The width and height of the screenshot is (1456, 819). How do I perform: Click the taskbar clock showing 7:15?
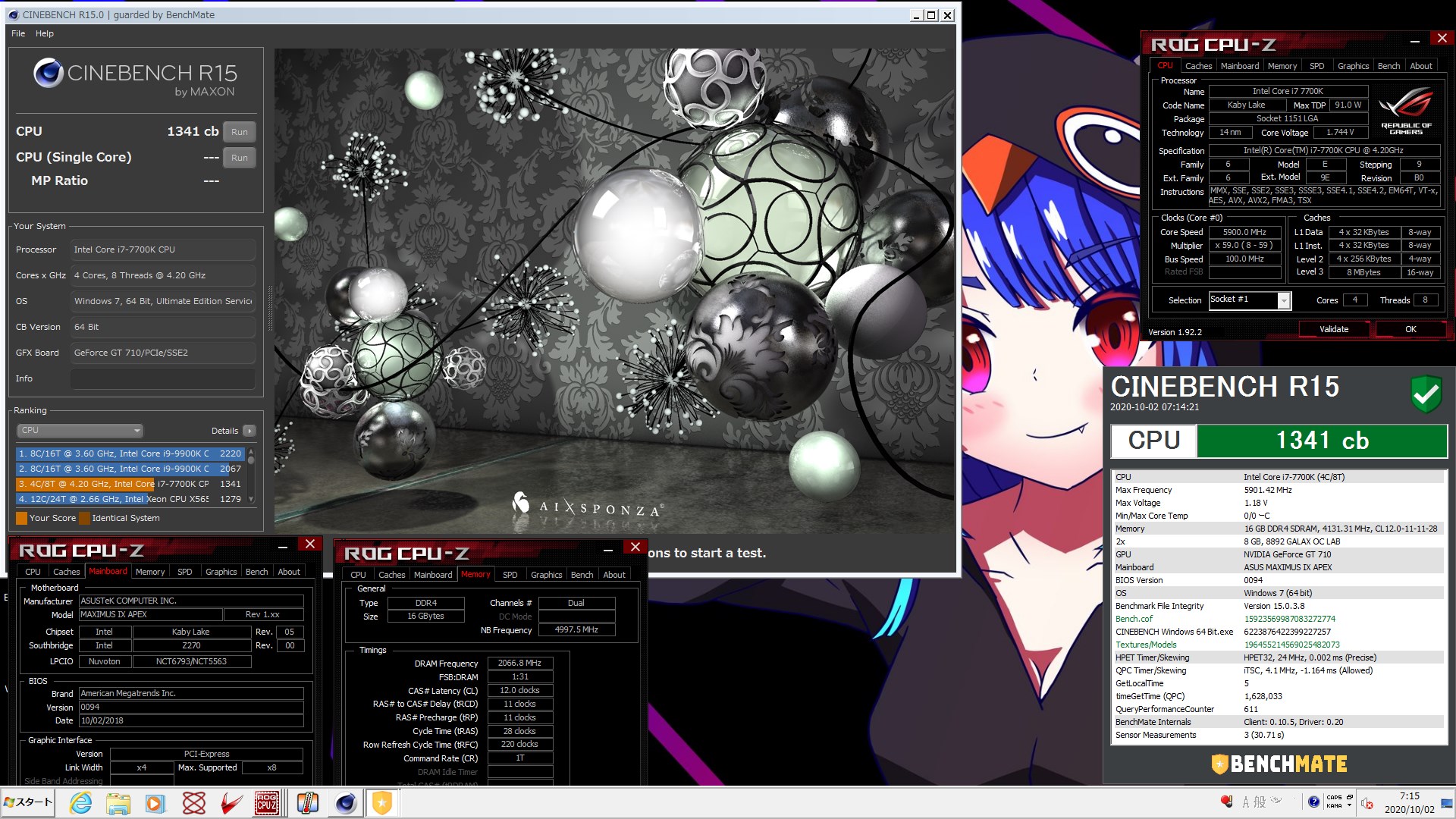[x=1409, y=802]
